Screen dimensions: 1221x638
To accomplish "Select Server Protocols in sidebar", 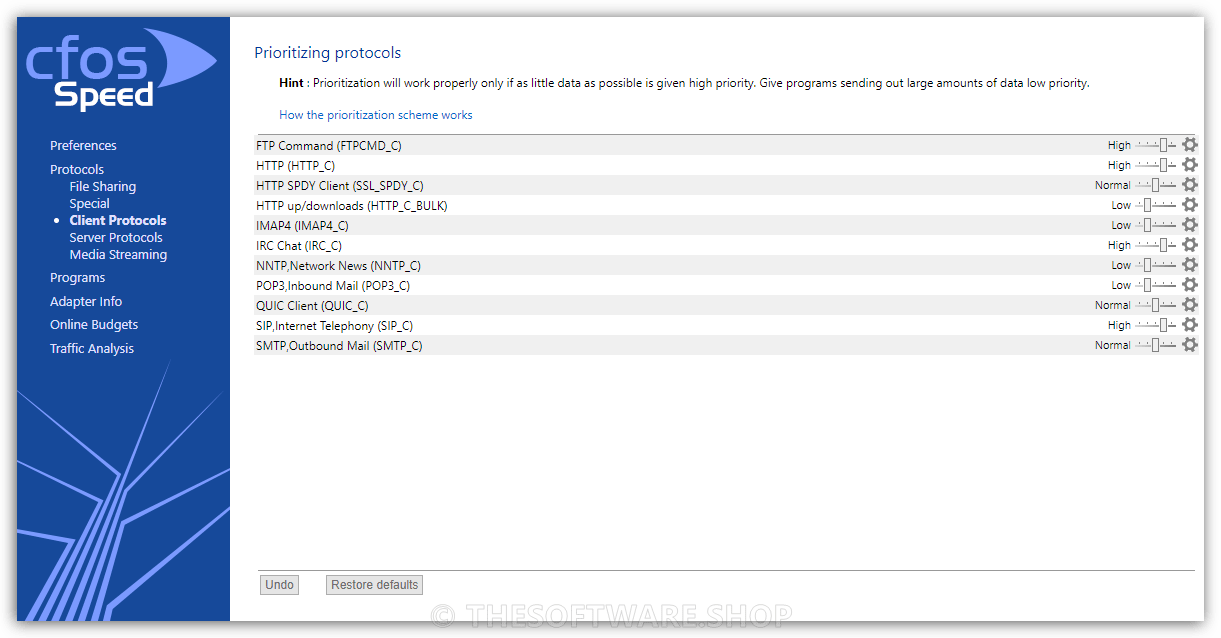I will 116,238.
